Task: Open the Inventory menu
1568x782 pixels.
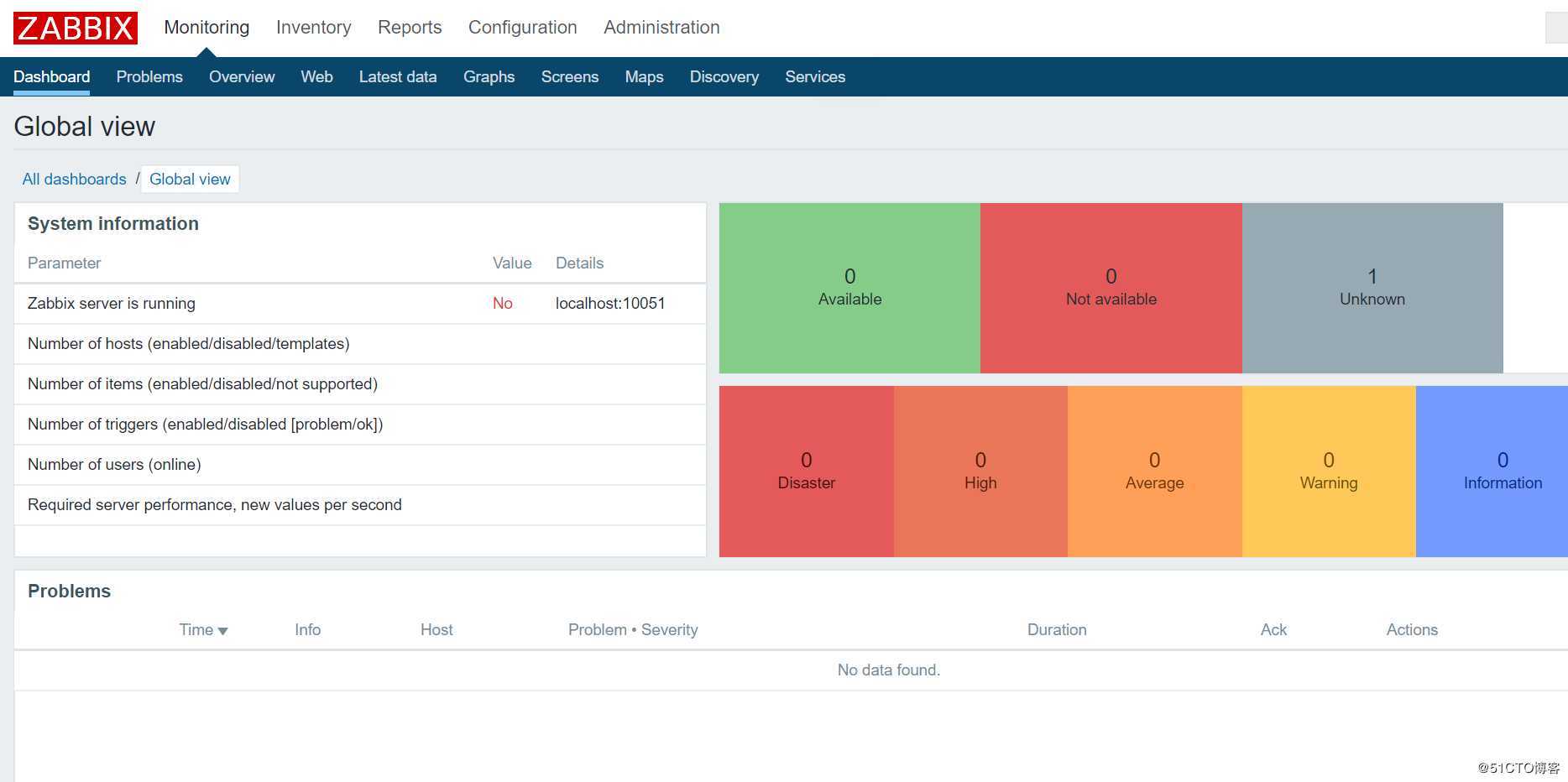Action: coord(313,27)
